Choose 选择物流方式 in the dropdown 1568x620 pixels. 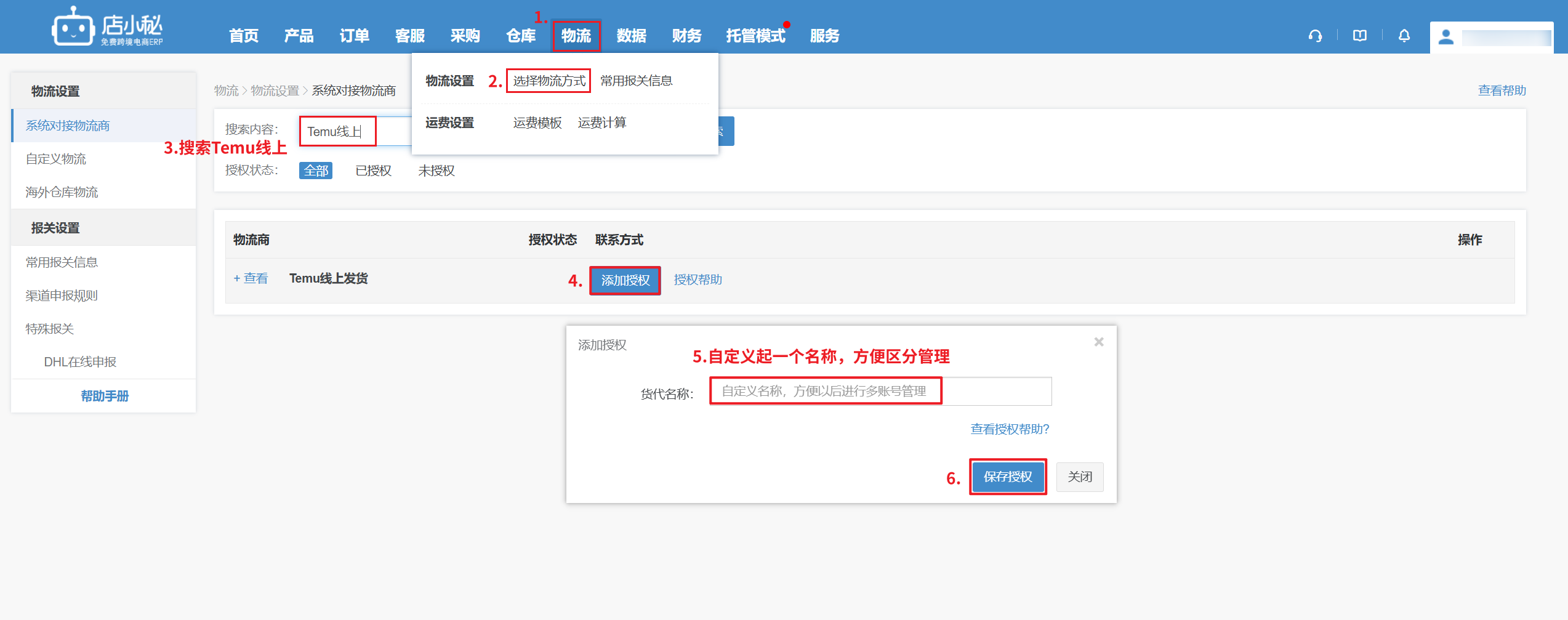(549, 81)
